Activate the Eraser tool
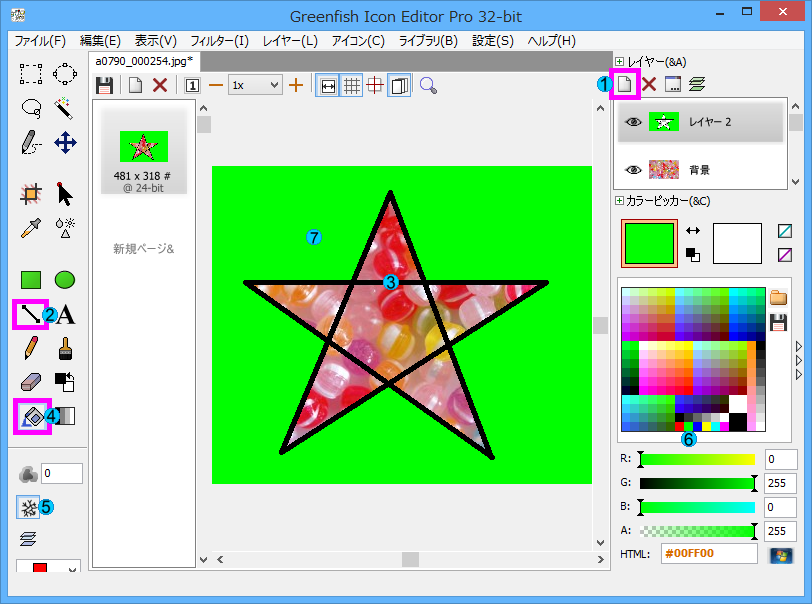 click(x=31, y=382)
